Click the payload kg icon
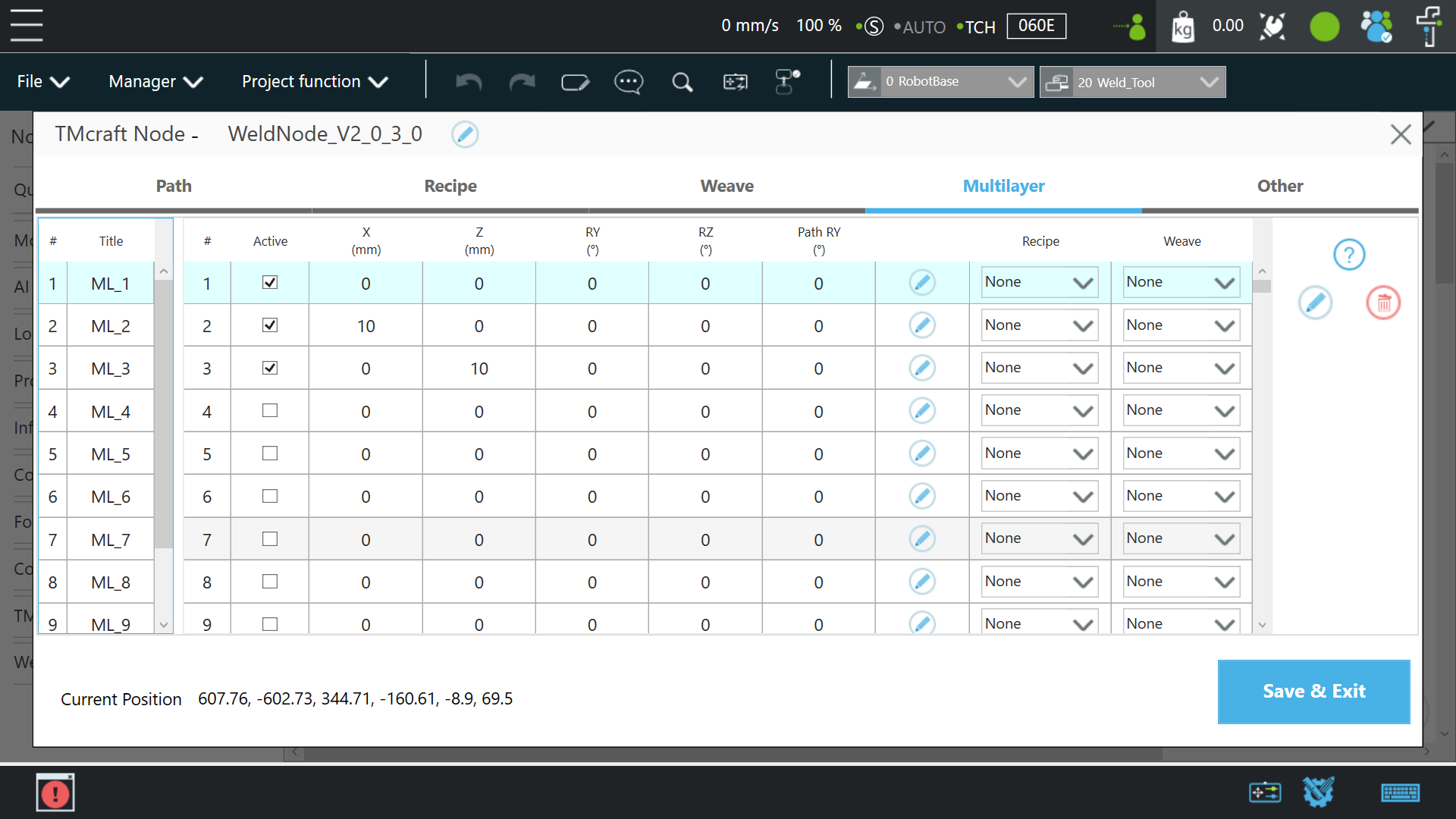The width and height of the screenshot is (1456, 819). pyautogui.click(x=1182, y=27)
